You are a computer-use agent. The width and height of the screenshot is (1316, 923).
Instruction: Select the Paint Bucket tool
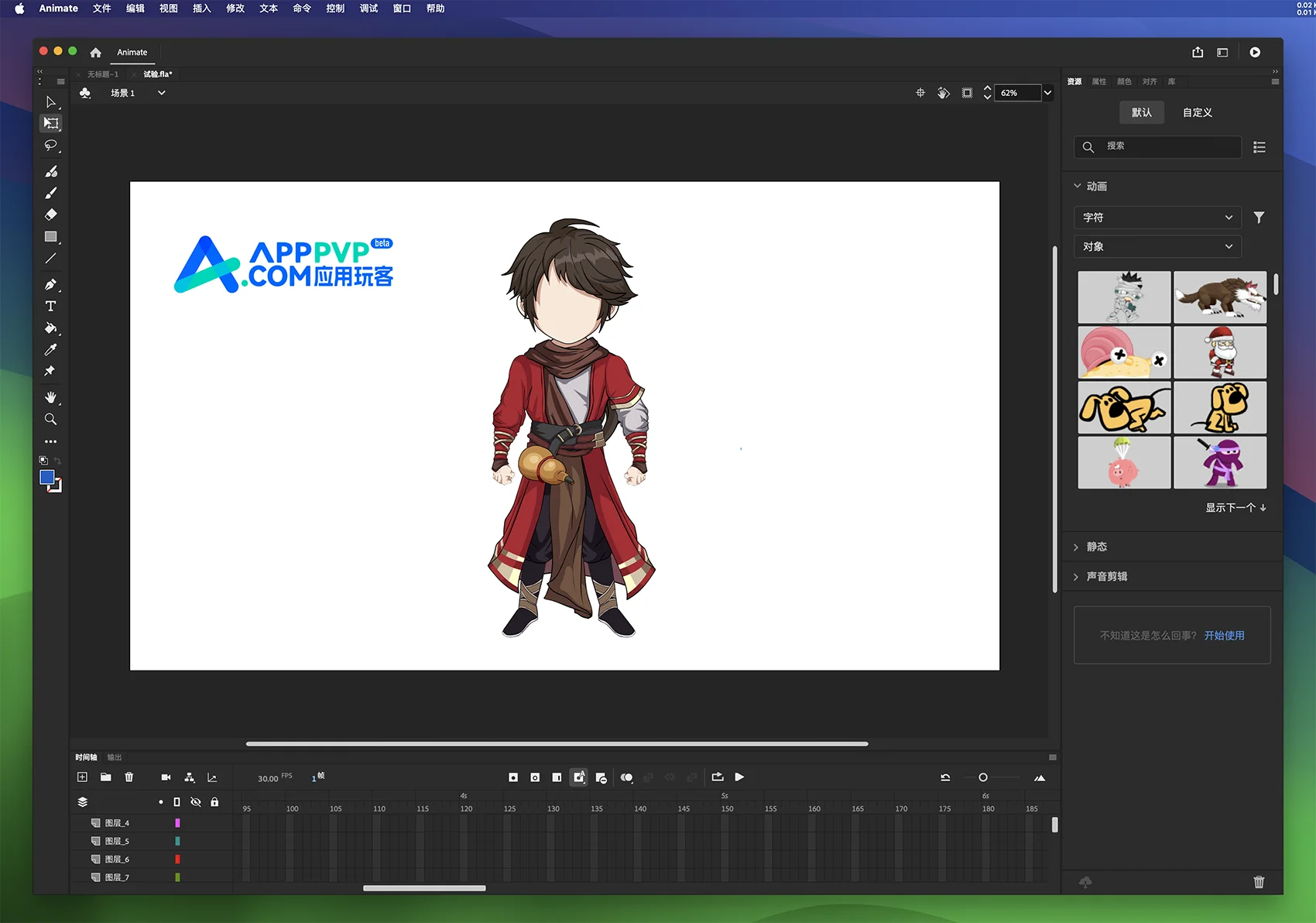(x=50, y=328)
